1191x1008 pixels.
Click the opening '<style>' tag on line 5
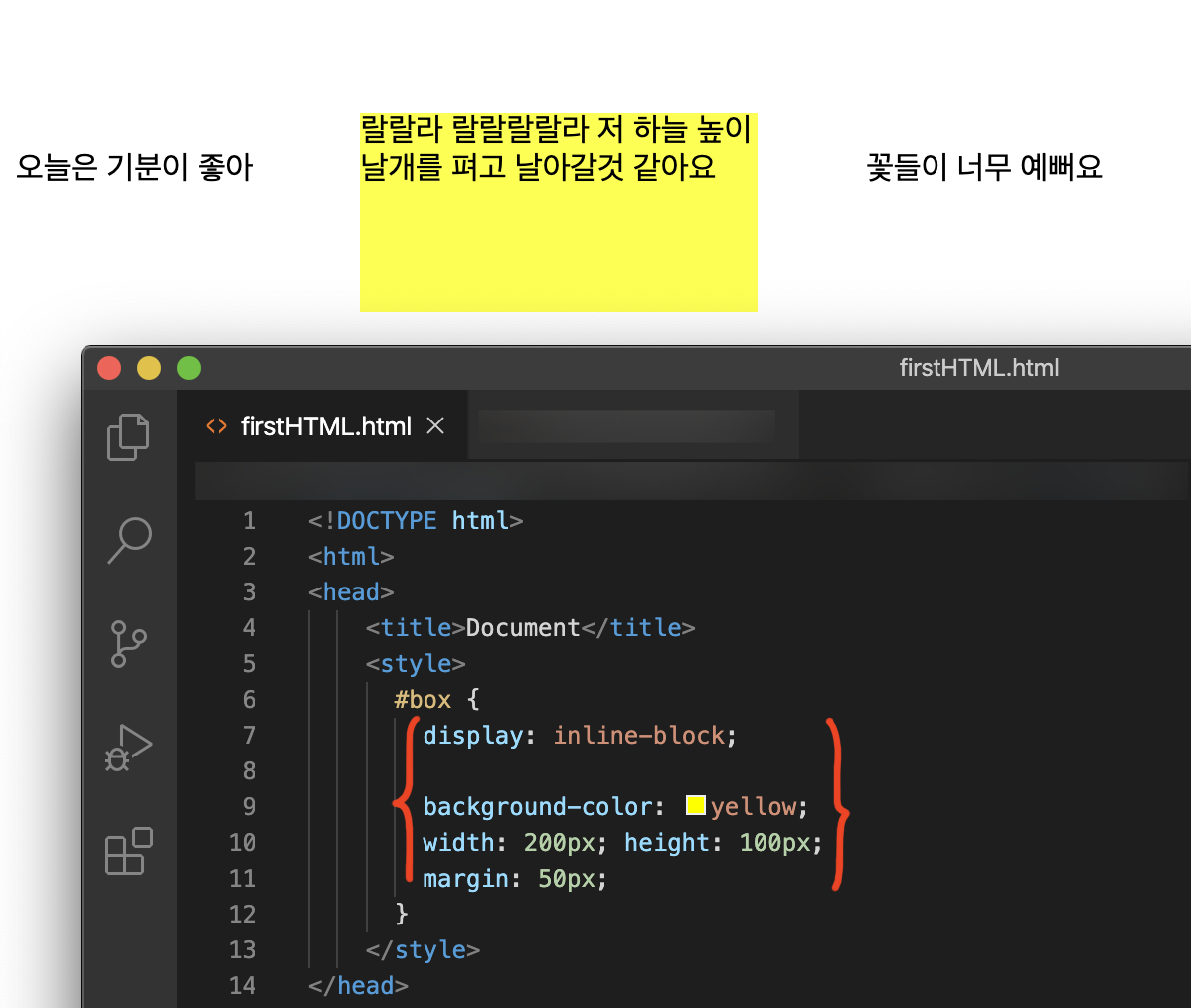416,664
